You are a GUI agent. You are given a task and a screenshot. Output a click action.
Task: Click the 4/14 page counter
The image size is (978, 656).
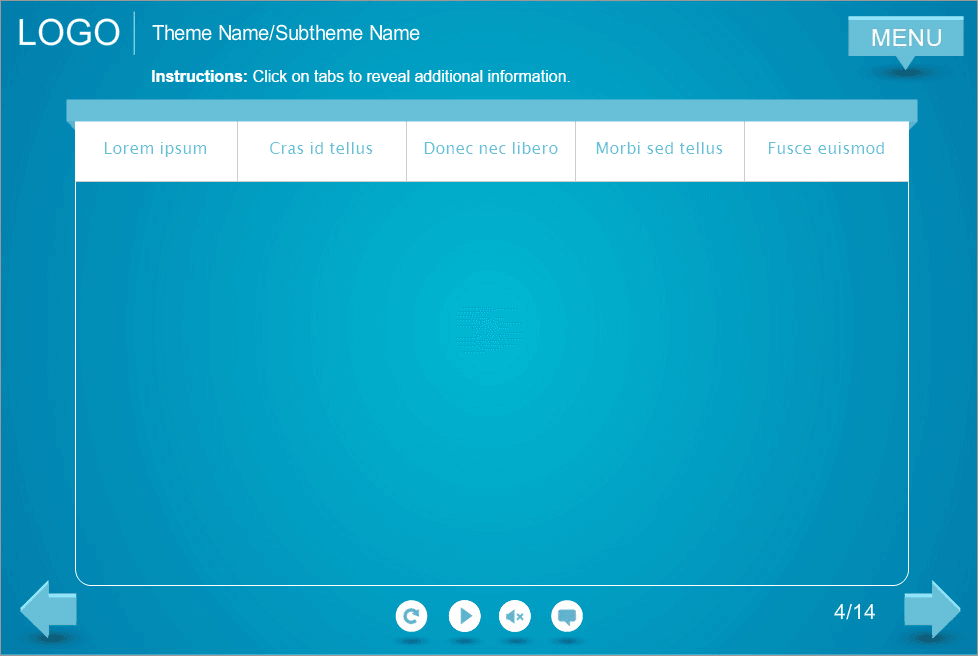click(854, 612)
